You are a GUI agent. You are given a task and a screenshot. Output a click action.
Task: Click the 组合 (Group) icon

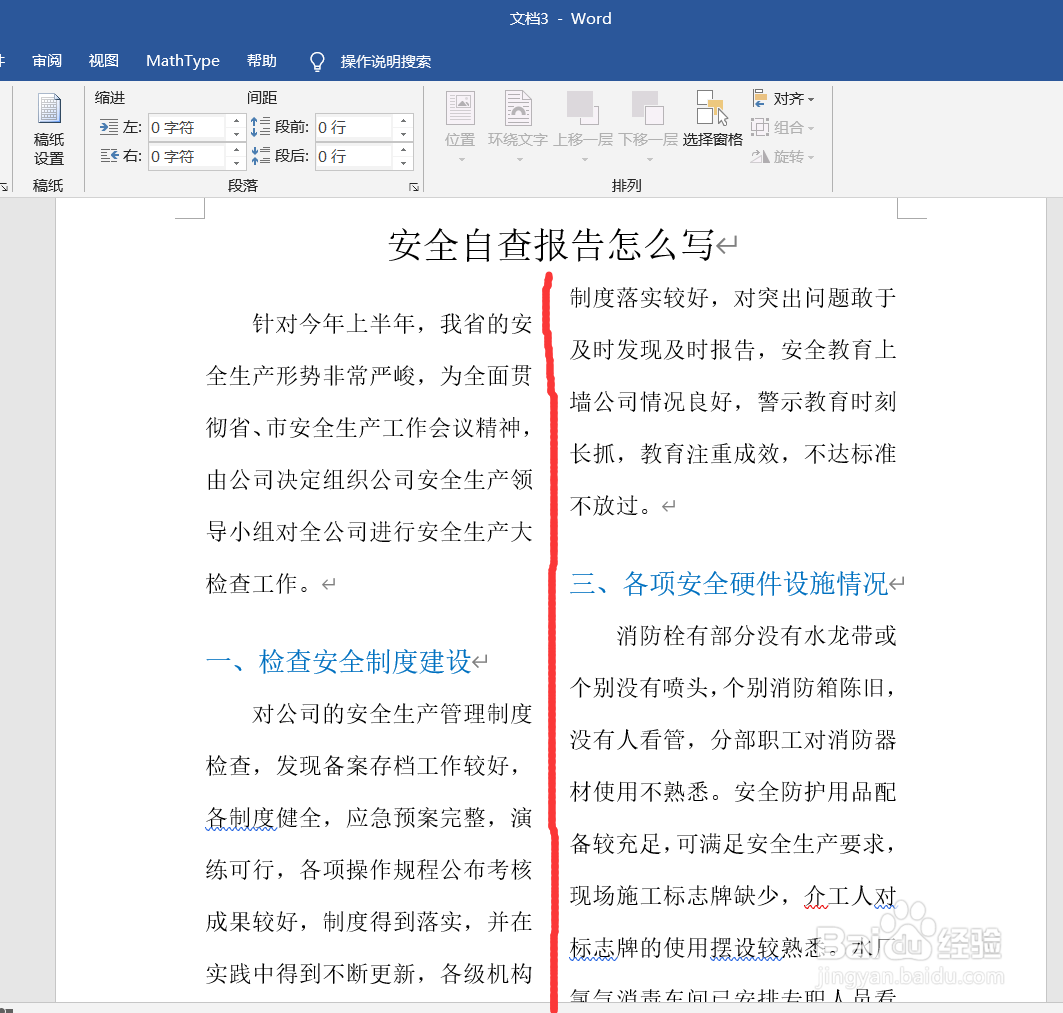click(x=783, y=127)
